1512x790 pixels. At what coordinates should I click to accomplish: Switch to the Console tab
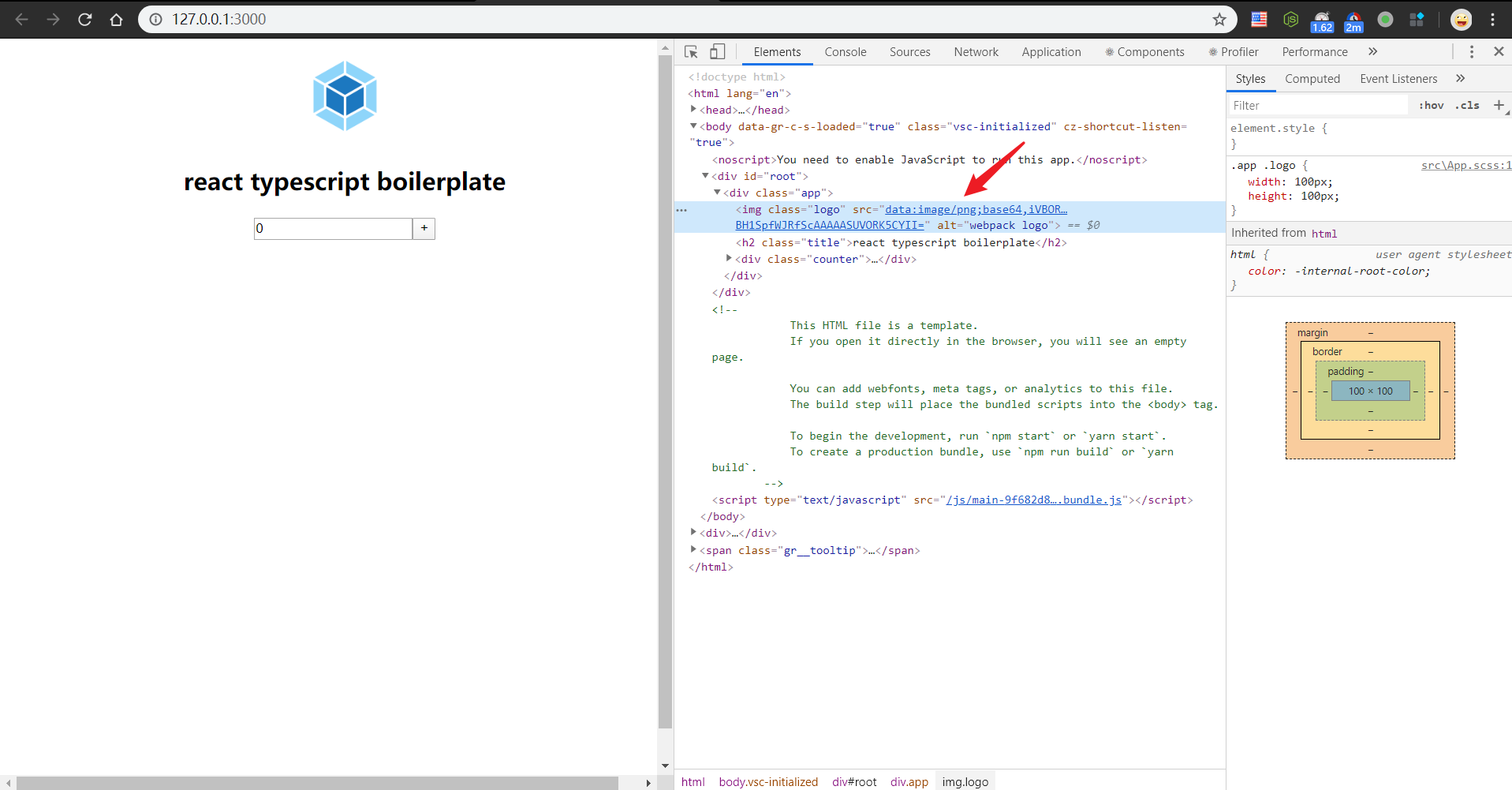point(846,52)
